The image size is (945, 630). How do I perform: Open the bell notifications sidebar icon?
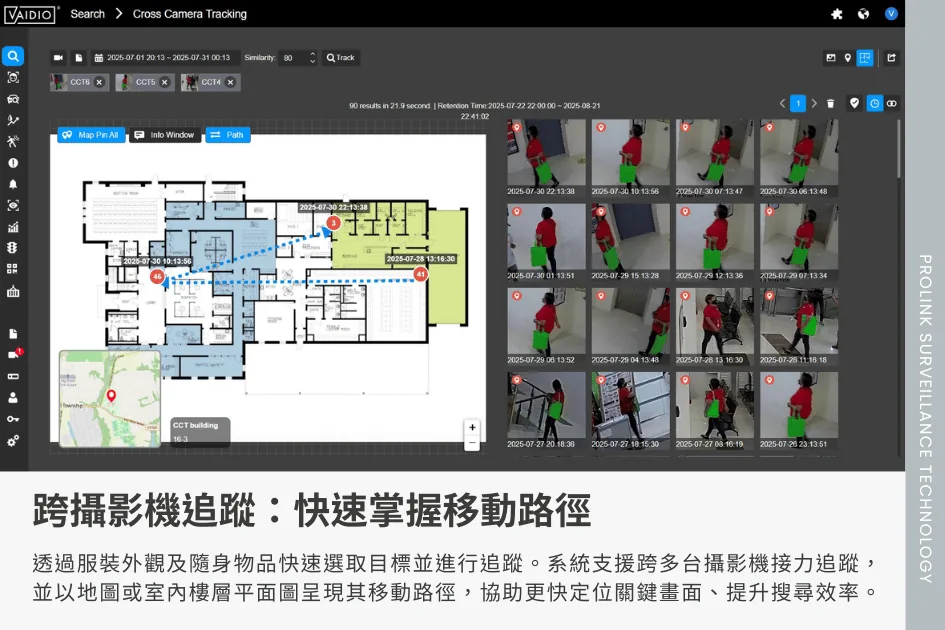tap(13, 184)
